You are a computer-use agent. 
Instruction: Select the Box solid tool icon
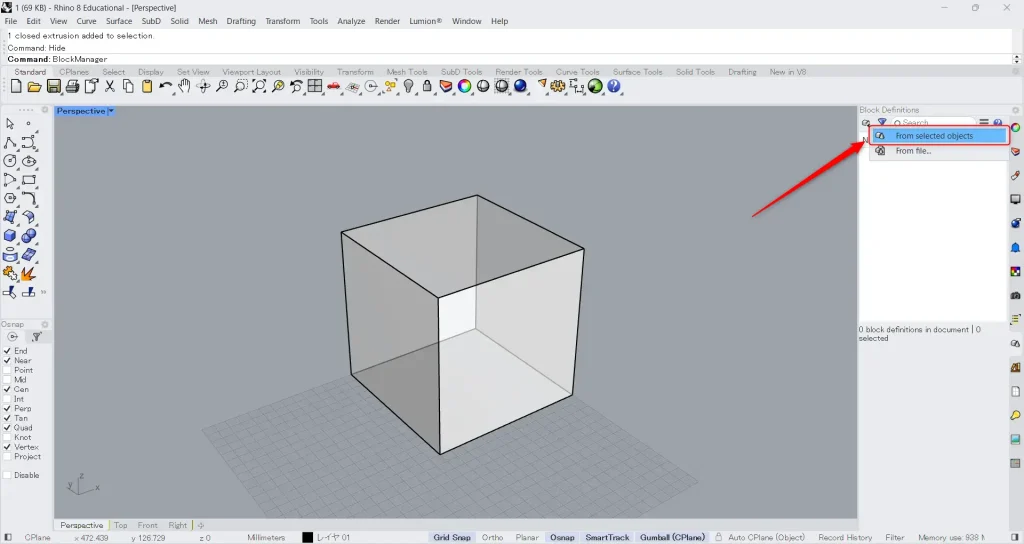(x=10, y=236)
